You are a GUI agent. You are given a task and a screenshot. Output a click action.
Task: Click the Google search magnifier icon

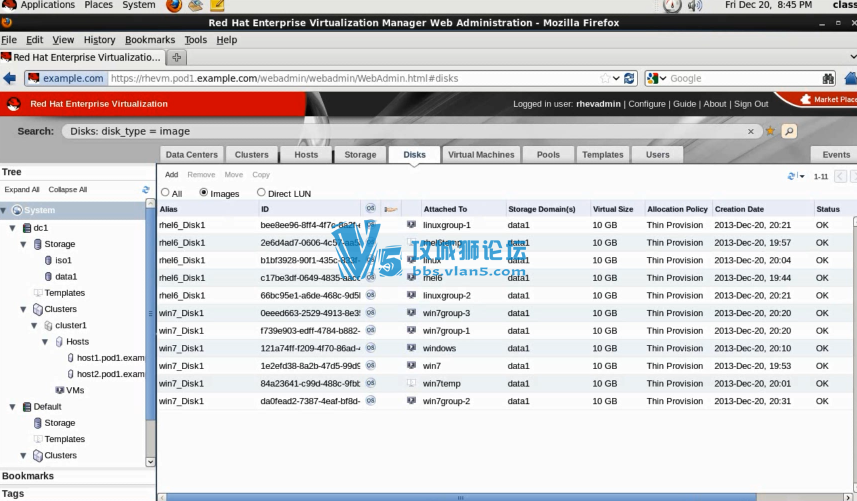tap(828, 79)
